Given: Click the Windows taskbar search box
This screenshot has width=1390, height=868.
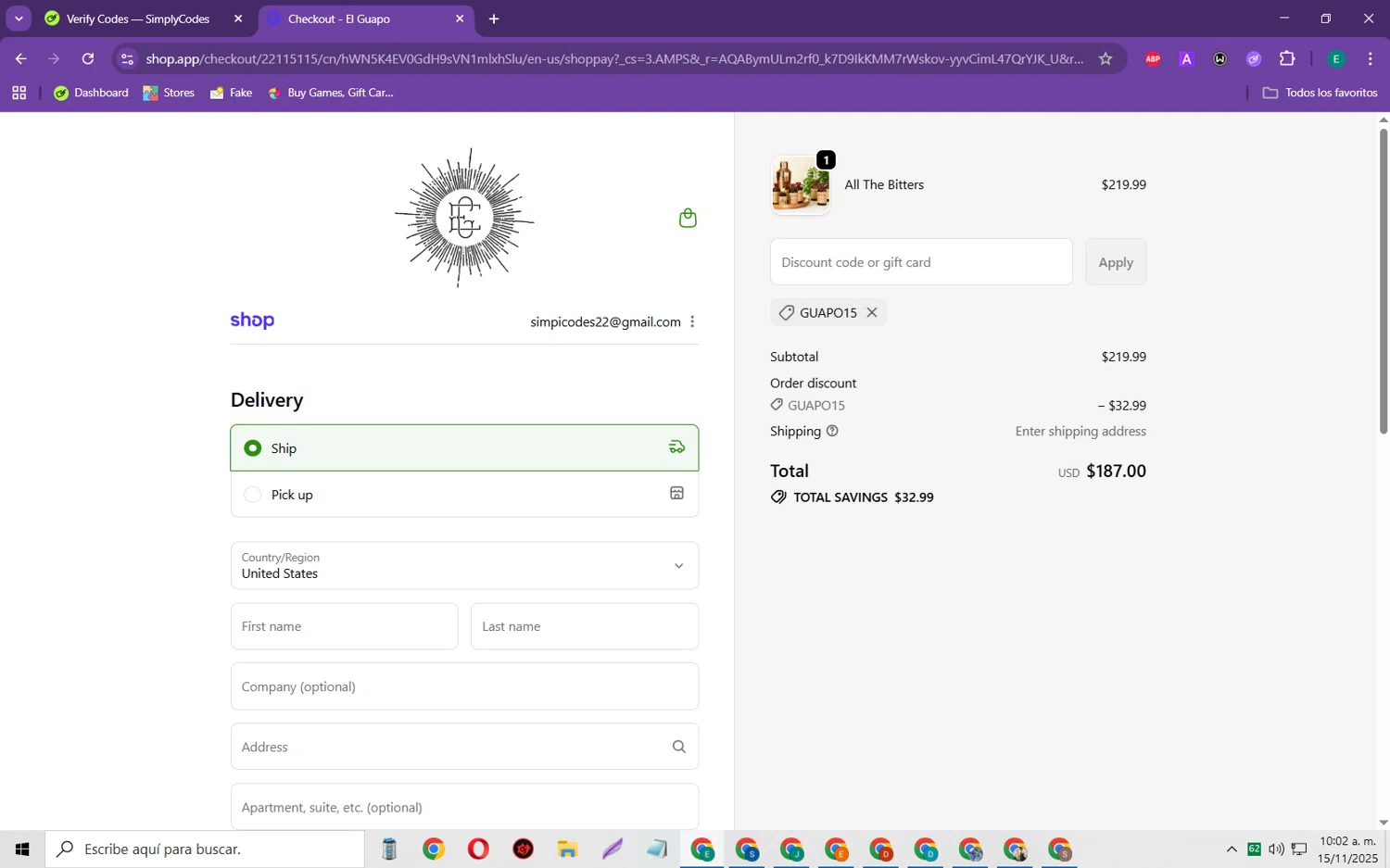Looking at the screenshot, I should (205, 849).
